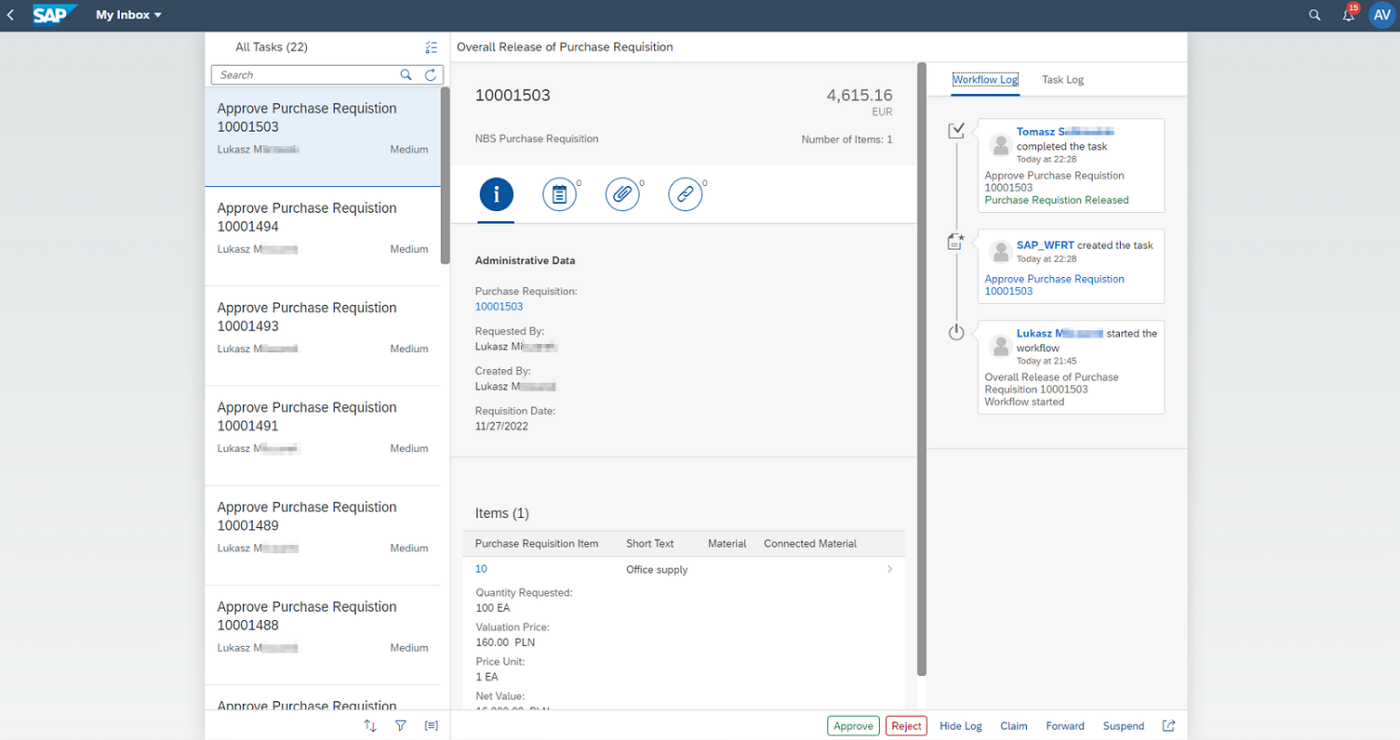Select task Approve Purchase Requisition 10001493

click(322, 336)
